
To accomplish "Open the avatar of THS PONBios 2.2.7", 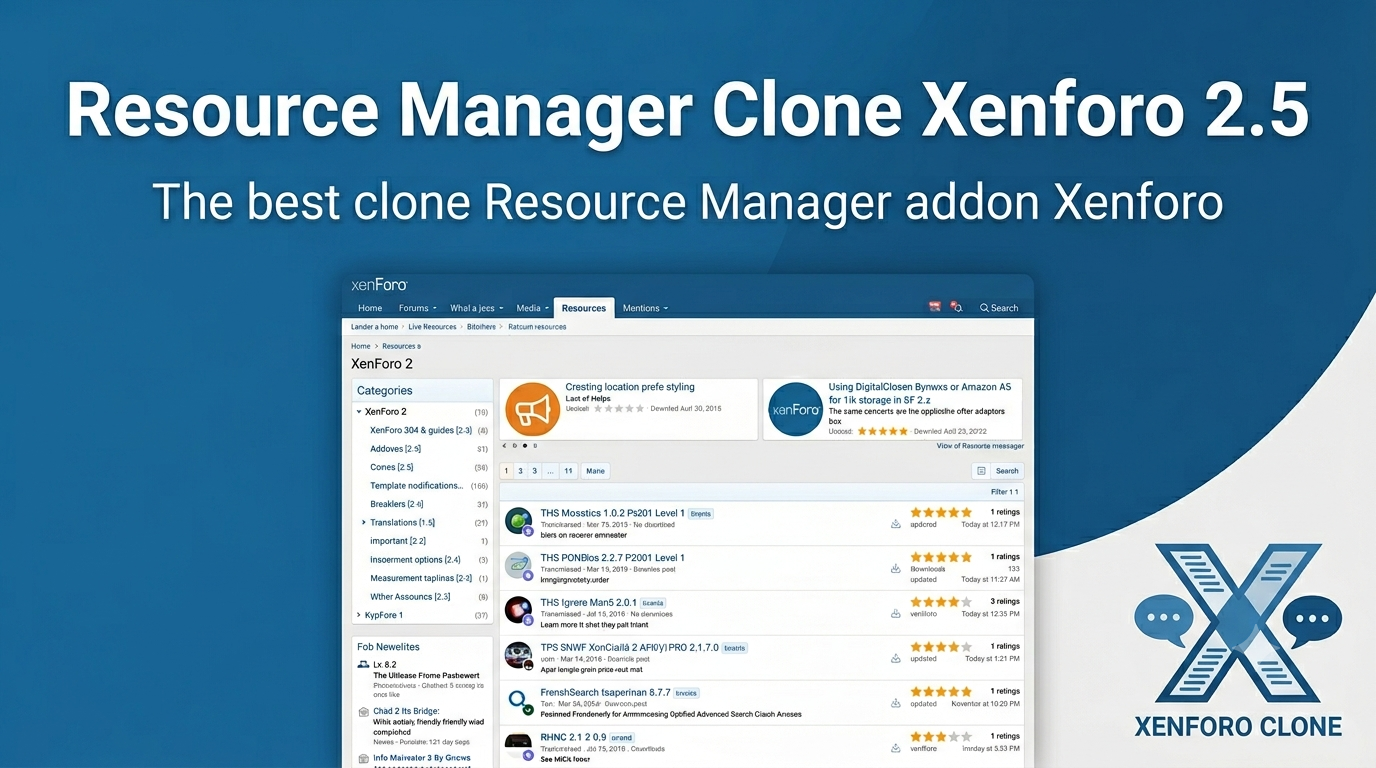I will click(518, 566).
